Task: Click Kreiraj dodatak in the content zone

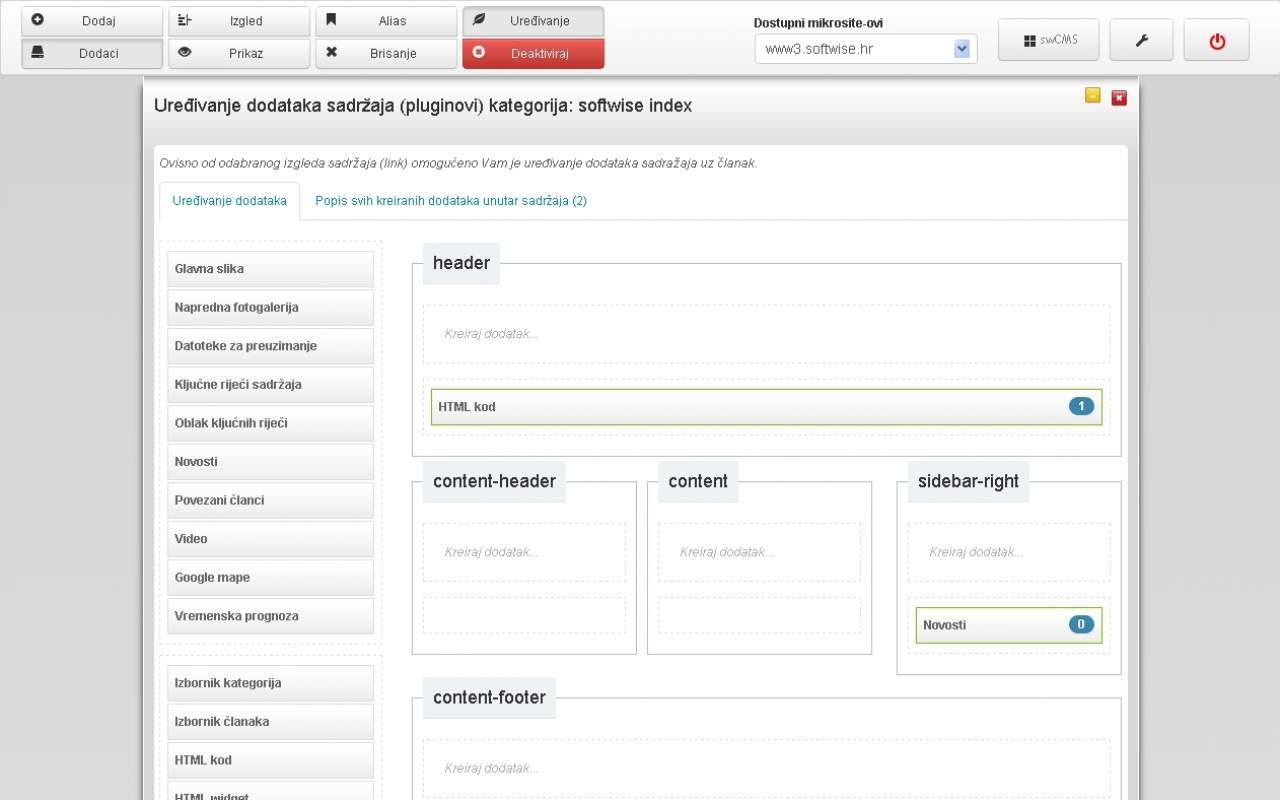Action: coord(759,552)
